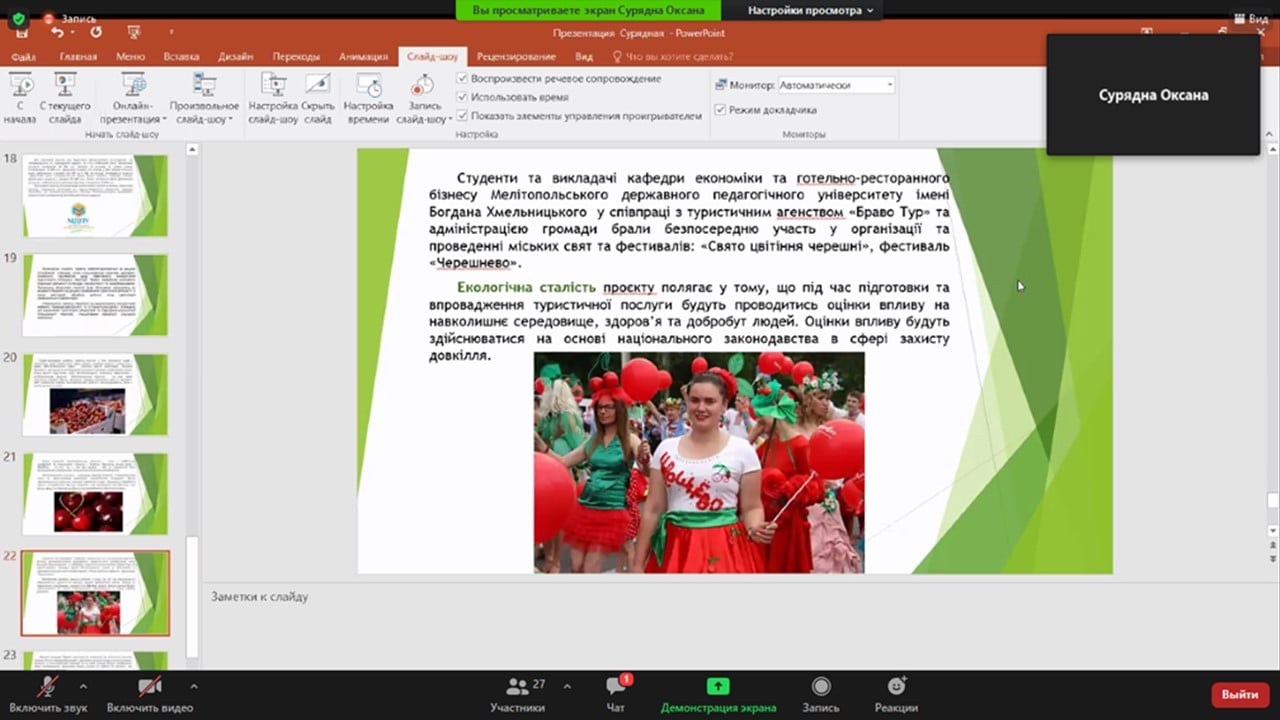Screen dimensions: 1280x720
Task: Select slide 21 thumbnail with cherries
Action: (95, 493)
